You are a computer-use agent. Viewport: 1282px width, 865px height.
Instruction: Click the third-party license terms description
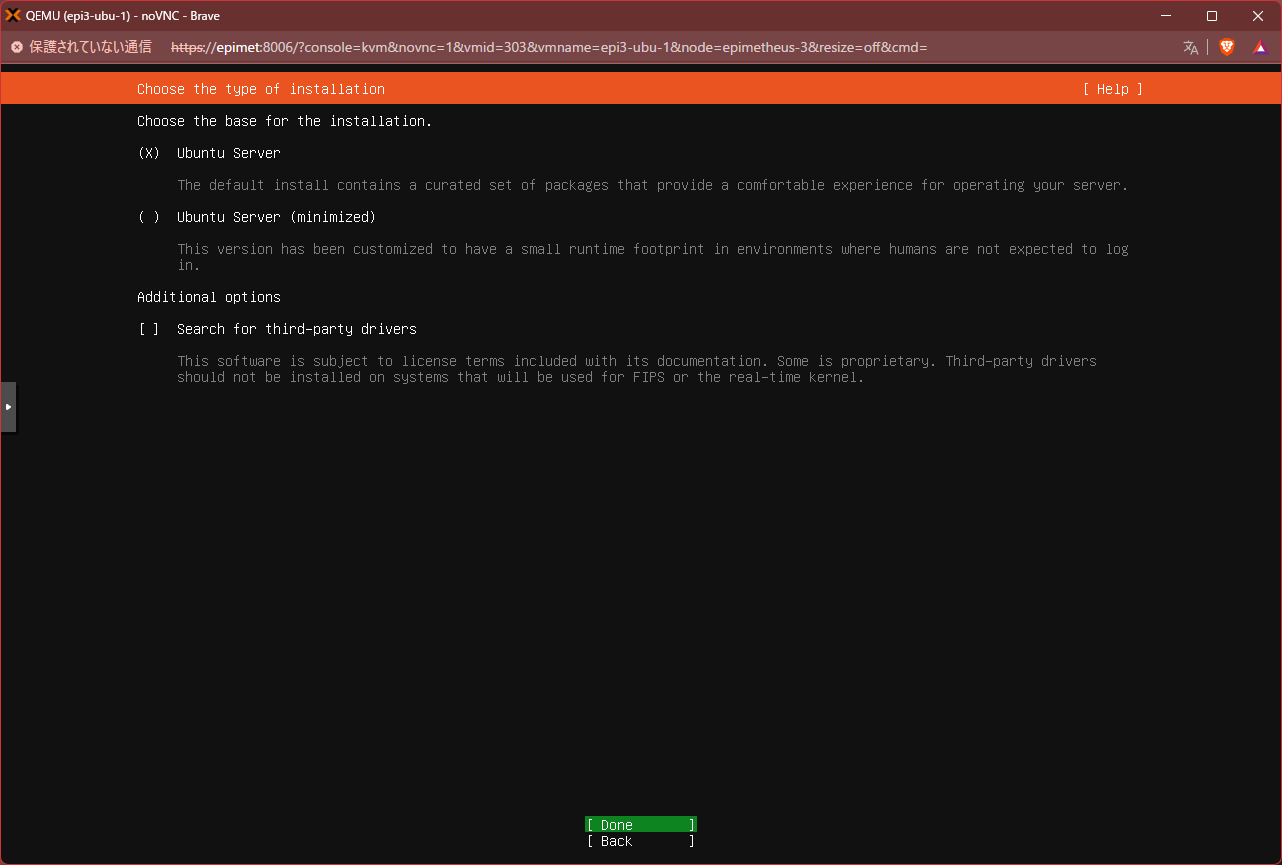point(637,369)
